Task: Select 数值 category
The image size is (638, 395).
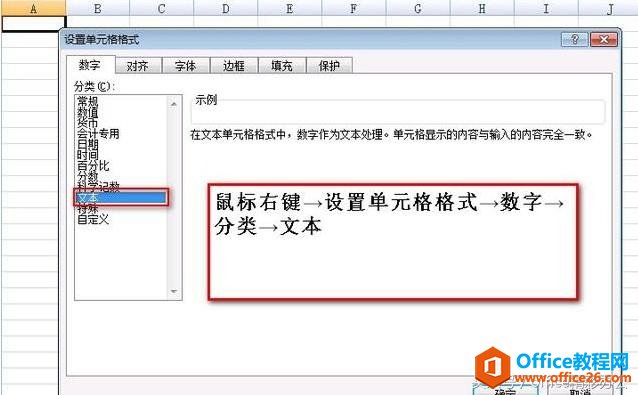Action: (x=88, y=112)
